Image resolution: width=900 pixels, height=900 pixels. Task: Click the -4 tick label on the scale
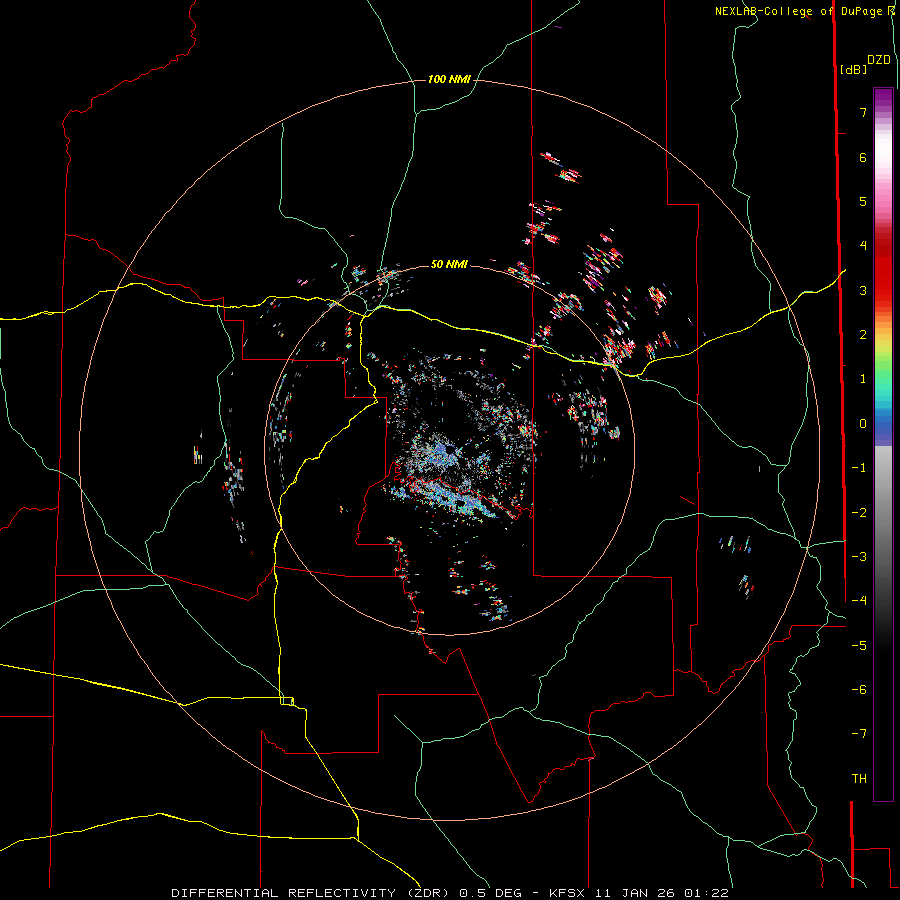click(x=859, y=601)
